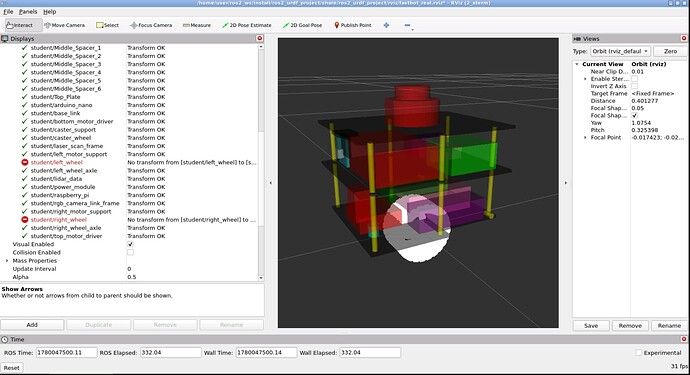Click the checkmark icon beside student/arduino_nano
This screenshot has height=375, width=690.
(x=25, y=105)
